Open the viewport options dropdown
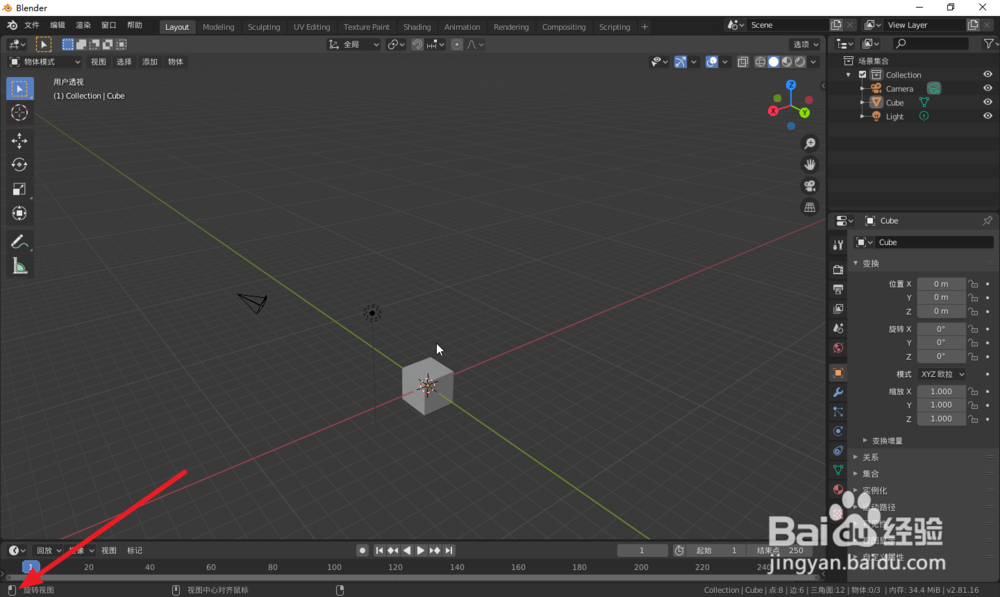Viewport: 1000px width, 597px height. pyautogui.click(x=805, y=45)
